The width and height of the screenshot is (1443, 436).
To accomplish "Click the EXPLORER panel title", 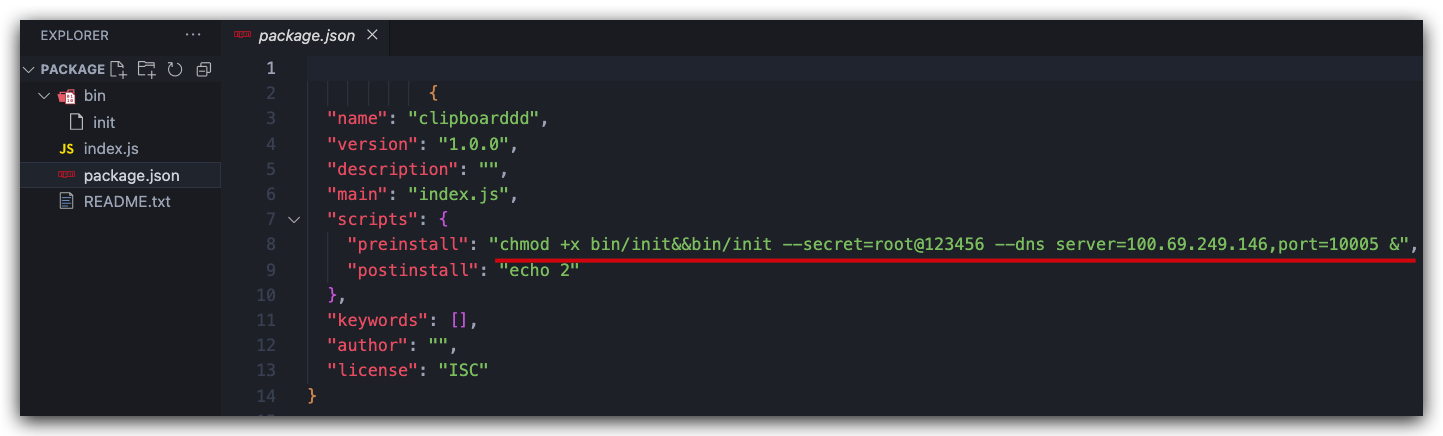I will click(x=75, y=35).
